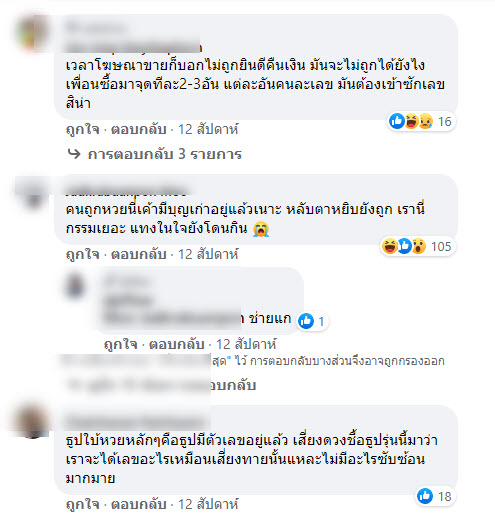Reply to the comment about คนถูกหวย
495x515 pixels.
(138, 254)
